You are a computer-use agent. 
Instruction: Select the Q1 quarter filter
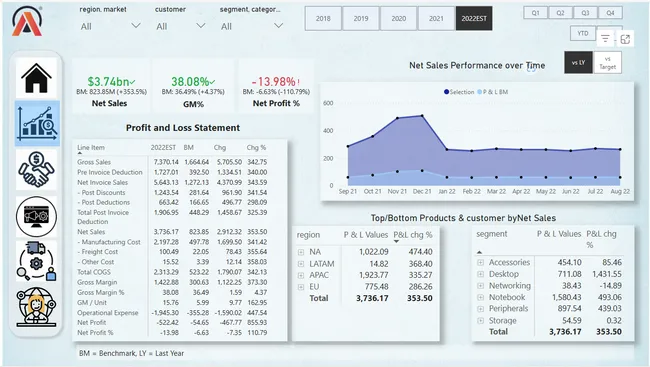click(536, 13)
